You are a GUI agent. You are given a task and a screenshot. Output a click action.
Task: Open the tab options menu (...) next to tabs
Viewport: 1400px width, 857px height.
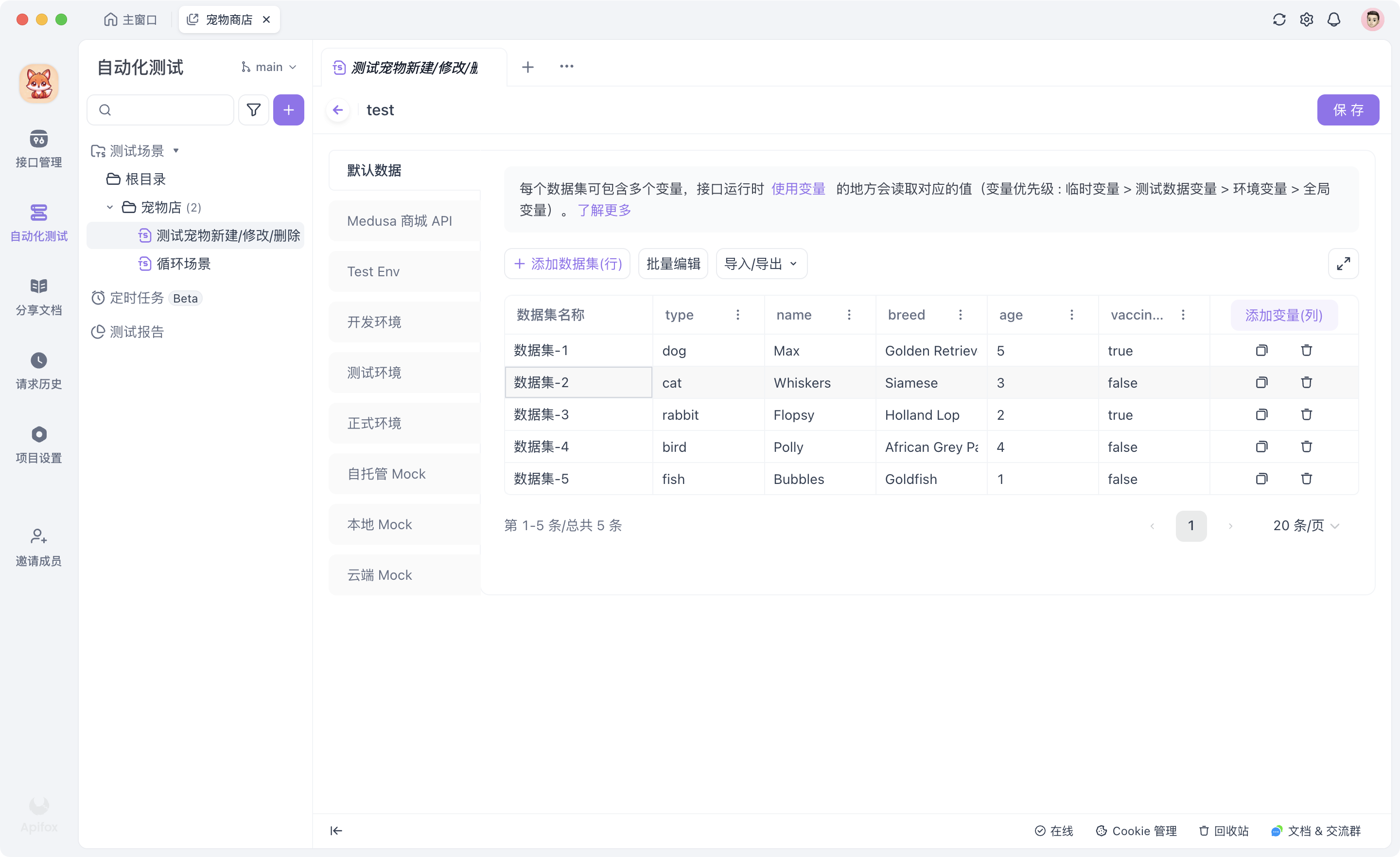566,67
